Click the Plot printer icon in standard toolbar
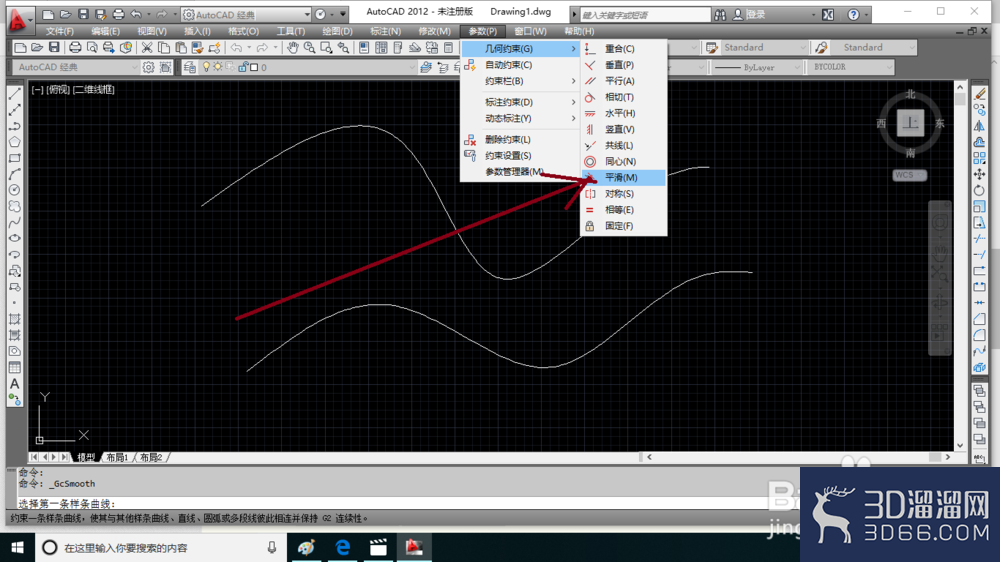Image resolution: width=1000 pixels, height=562 pixels. pos(75,48)
